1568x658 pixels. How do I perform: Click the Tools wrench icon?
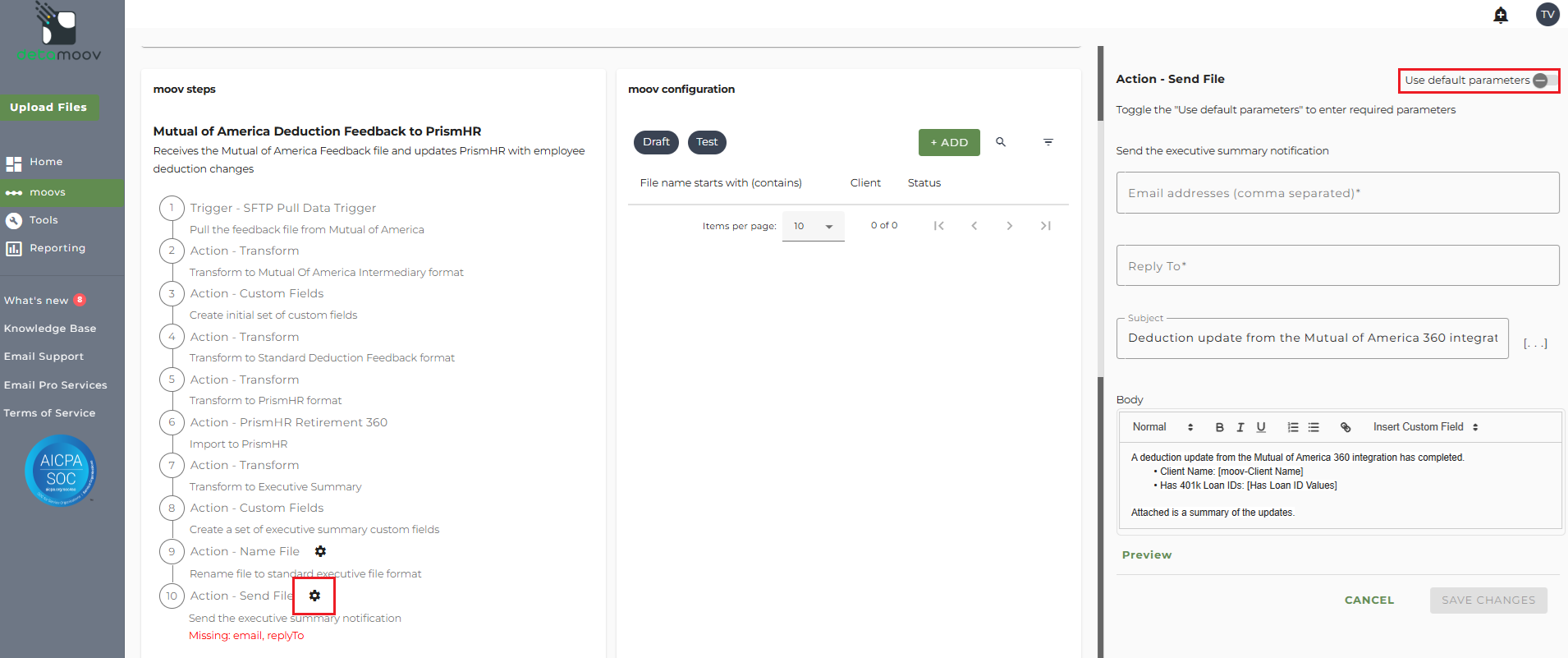click(x=14, y=220)
